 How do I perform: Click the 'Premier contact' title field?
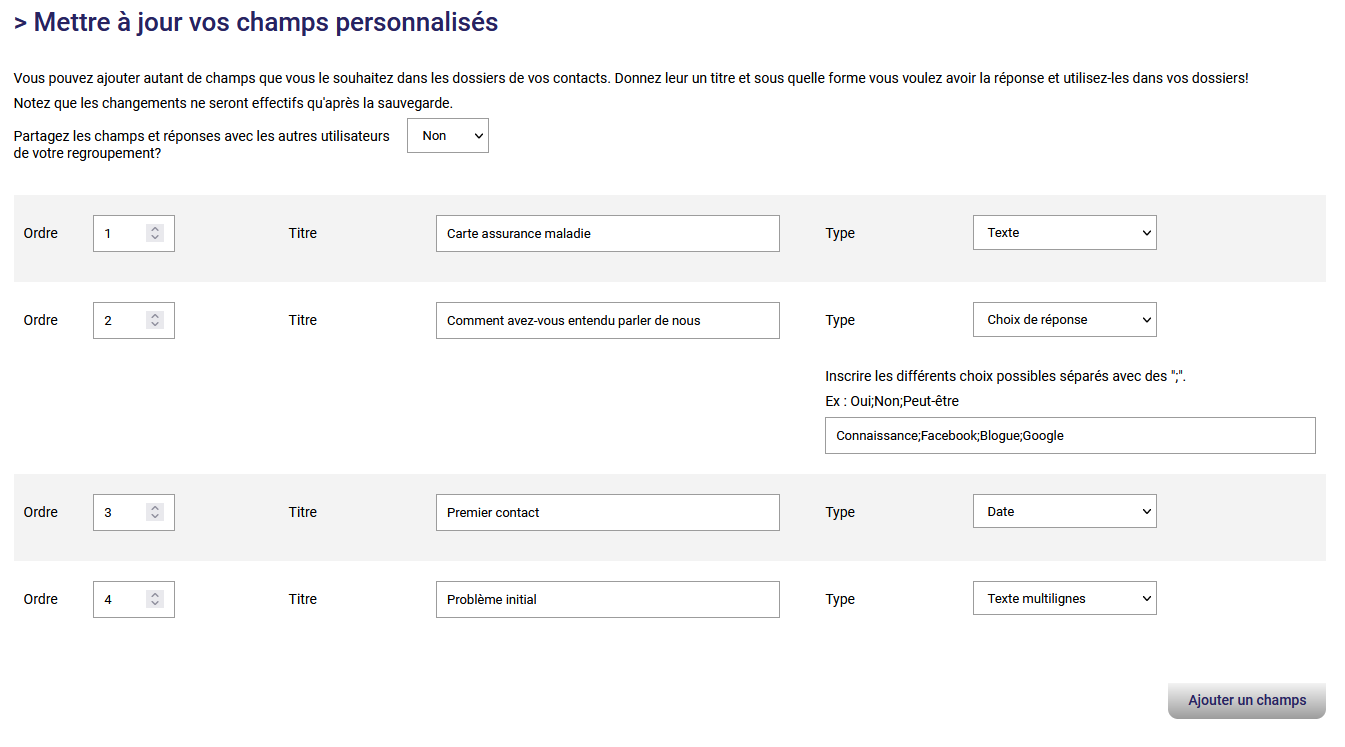607,513
